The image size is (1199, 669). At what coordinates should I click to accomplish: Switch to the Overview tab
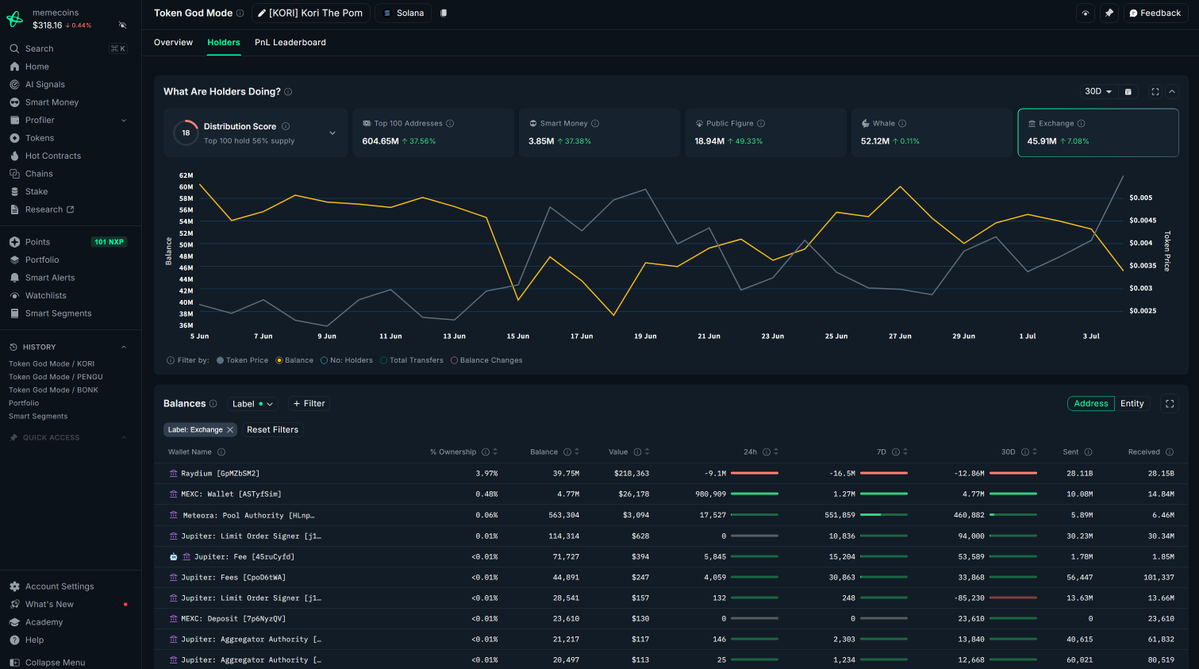[173, 42]
